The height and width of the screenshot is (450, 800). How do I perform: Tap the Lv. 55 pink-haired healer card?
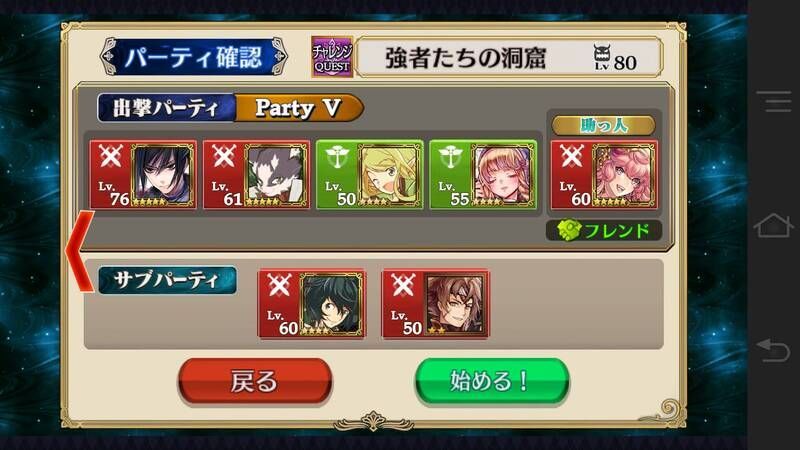[x=483, y=175]
